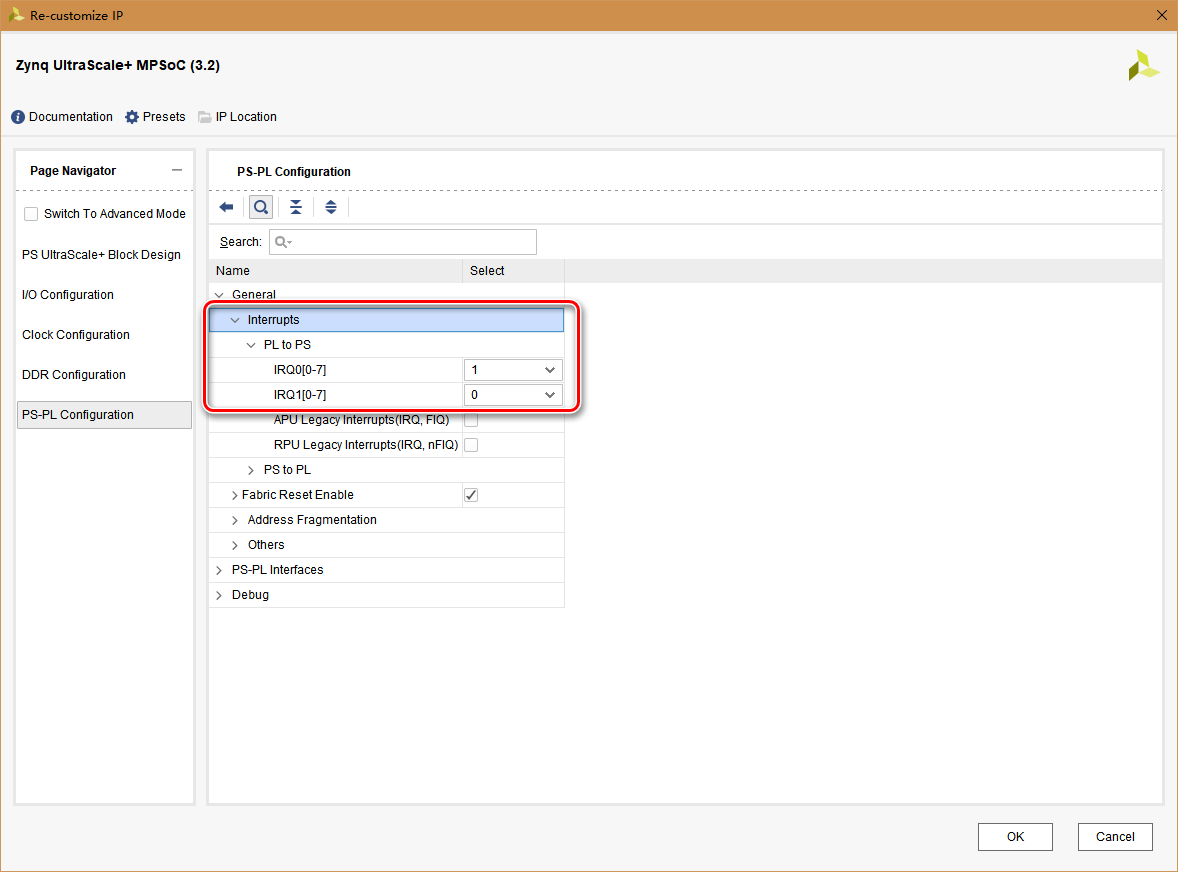Open DDR Configuration page

74,374
